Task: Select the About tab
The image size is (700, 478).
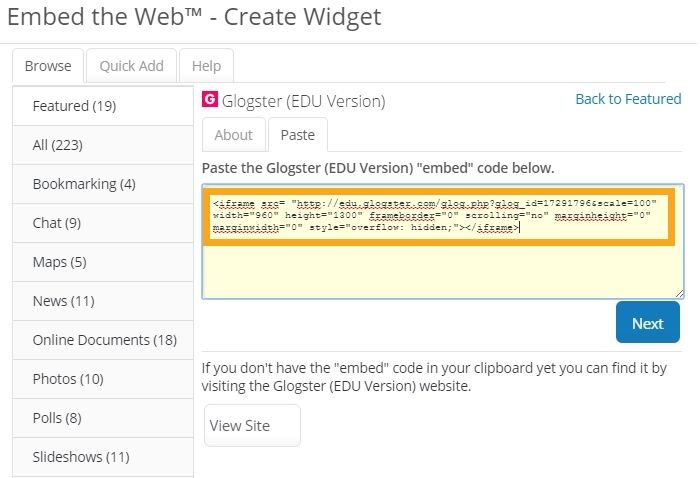Action: 234,135
